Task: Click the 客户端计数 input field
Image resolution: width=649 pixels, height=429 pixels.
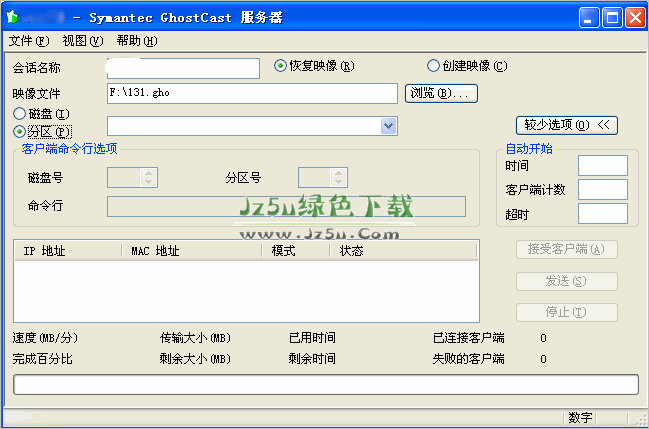Action: pos(603,190)
